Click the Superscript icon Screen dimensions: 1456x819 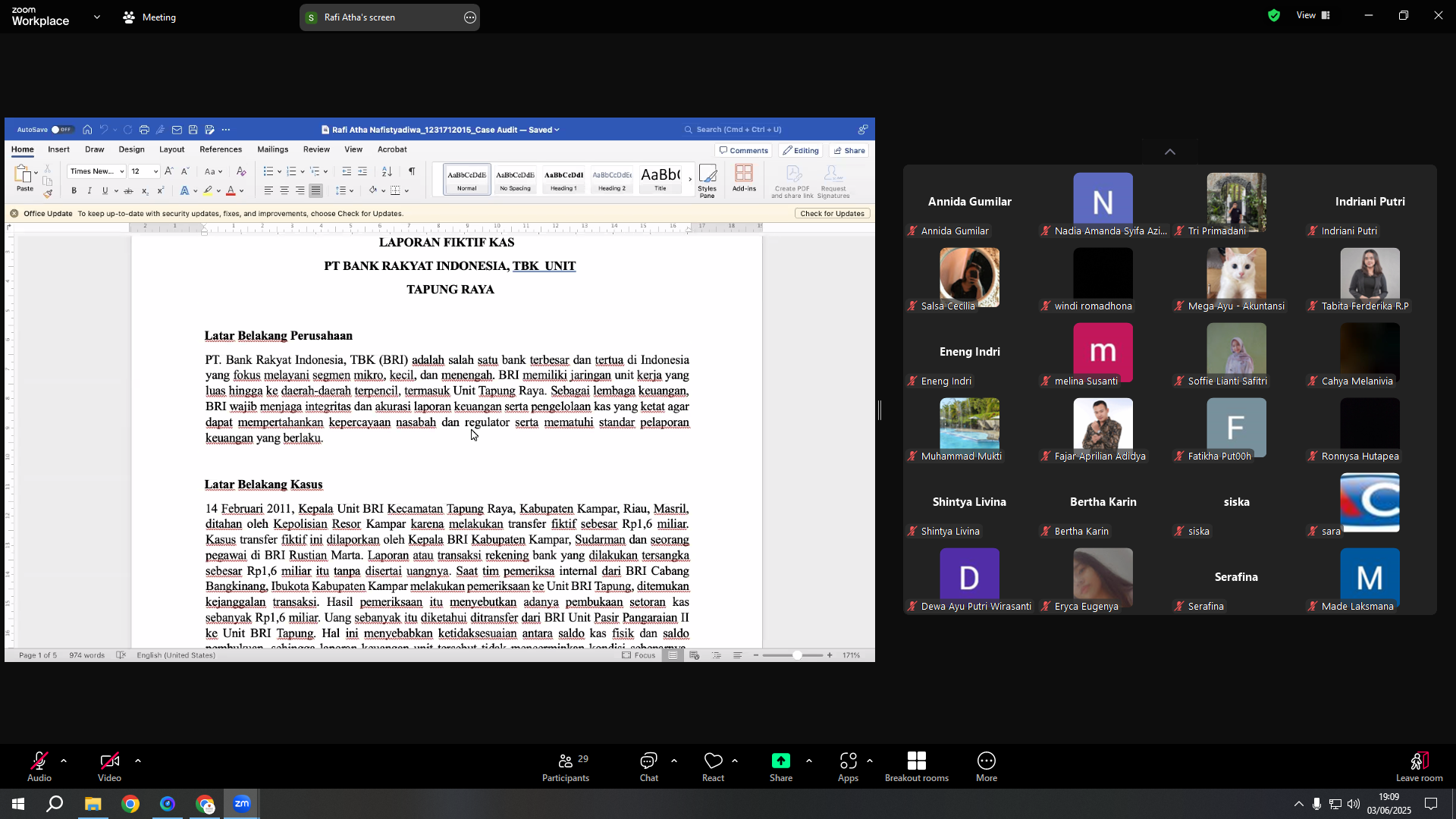160,191
